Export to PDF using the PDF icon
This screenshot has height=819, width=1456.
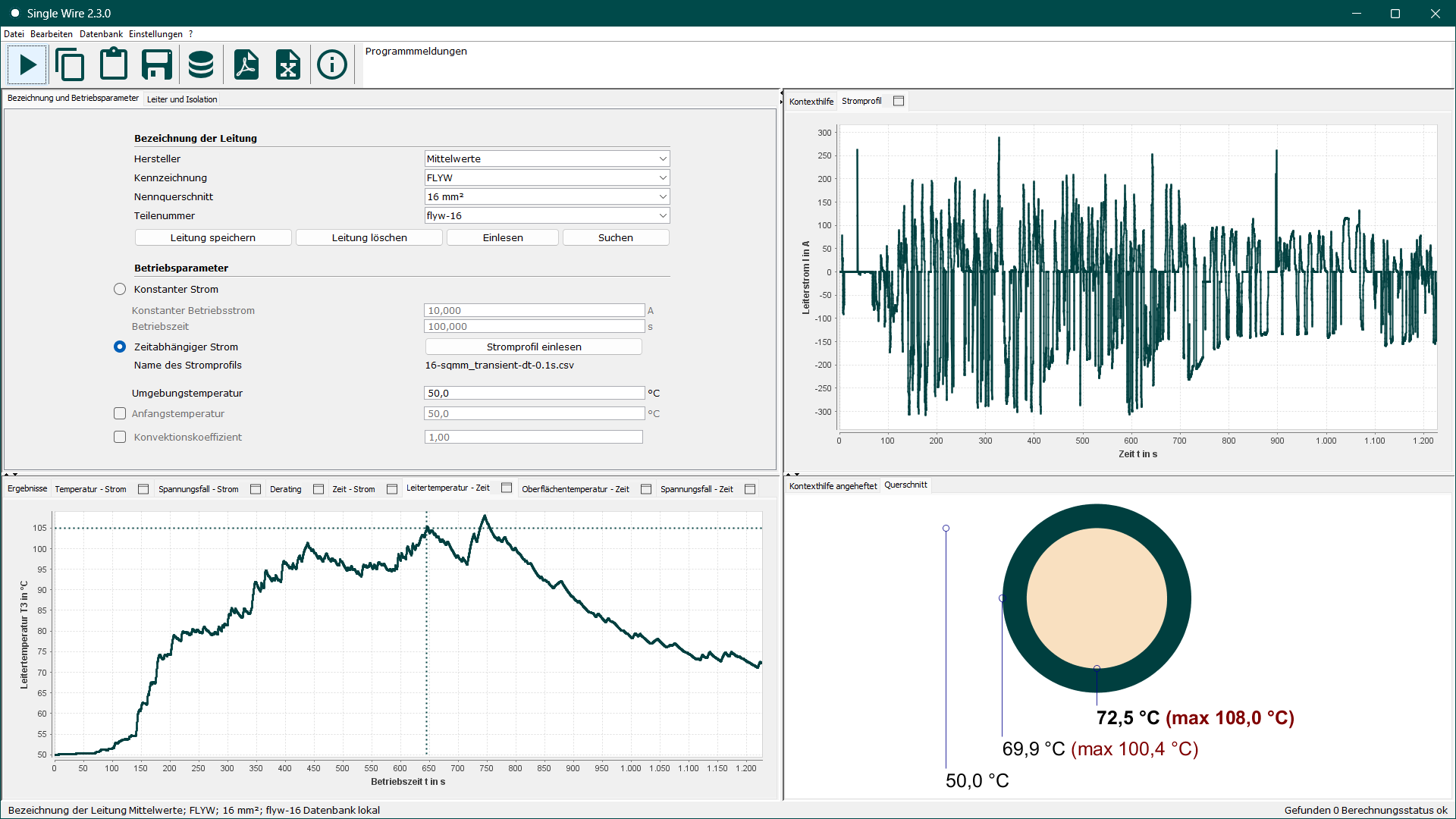(x=246, y=64)
